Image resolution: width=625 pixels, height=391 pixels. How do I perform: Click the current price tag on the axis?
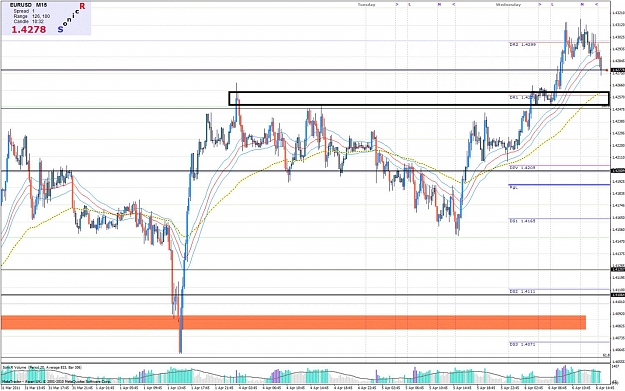(617, 70)
